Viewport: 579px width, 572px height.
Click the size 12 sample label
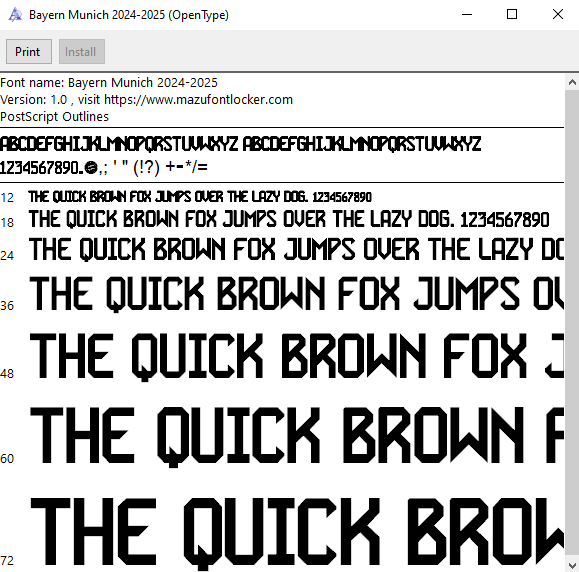tap(7, 198)
